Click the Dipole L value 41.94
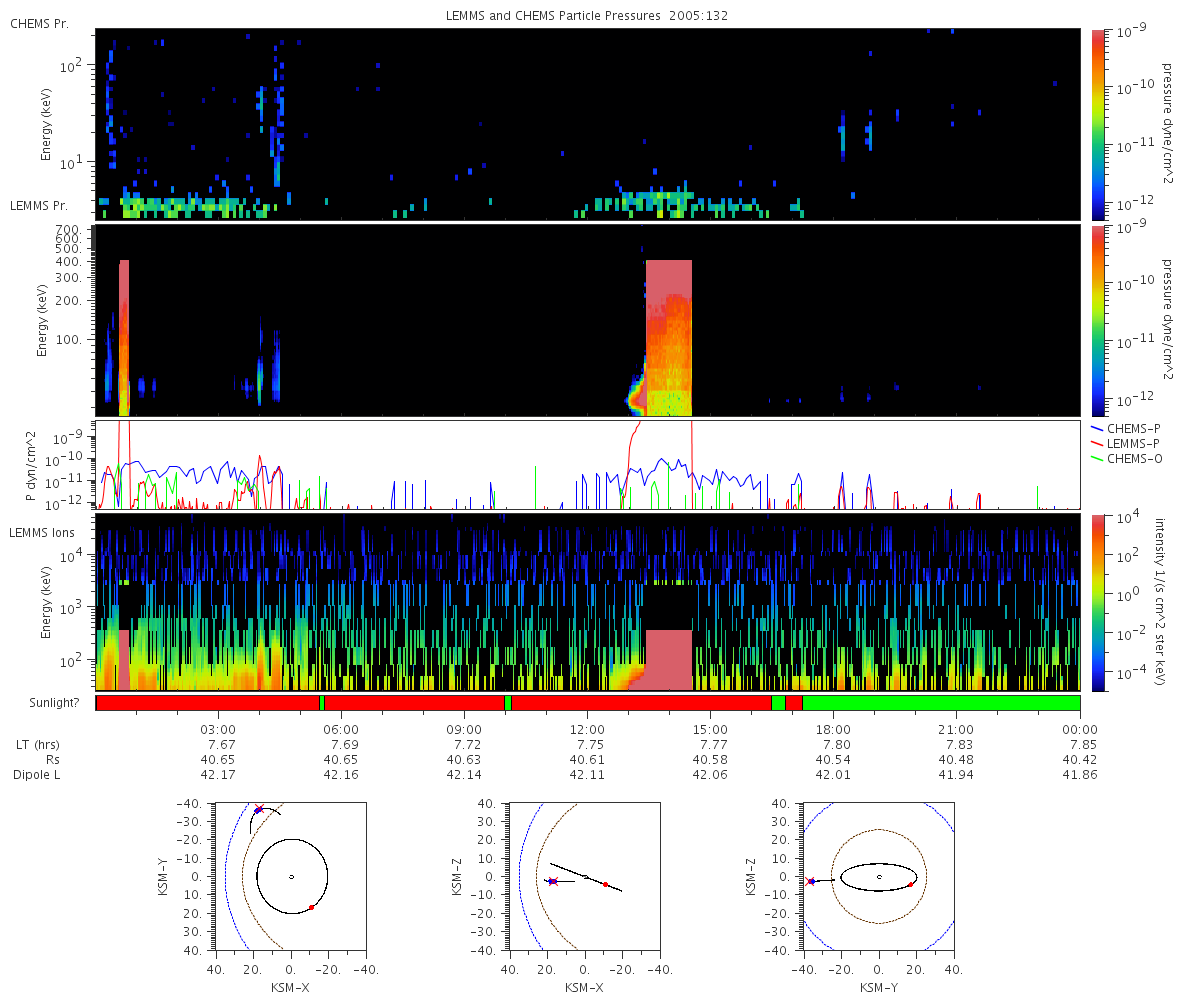This screenshot has width=1200, height=1000. [x=957, y=775]
